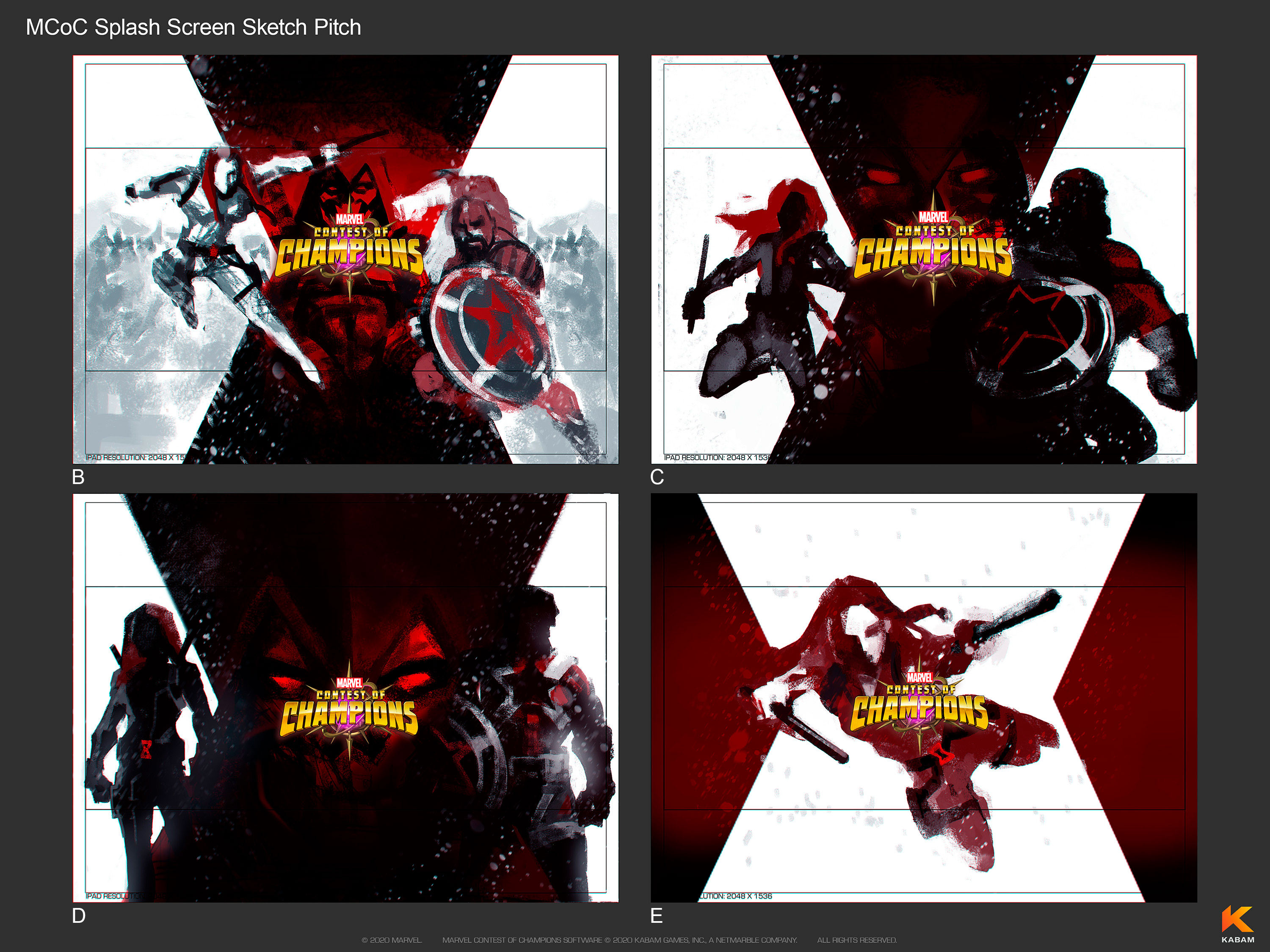Click the sketch E splash screen thumbnail

click(924, 698)
